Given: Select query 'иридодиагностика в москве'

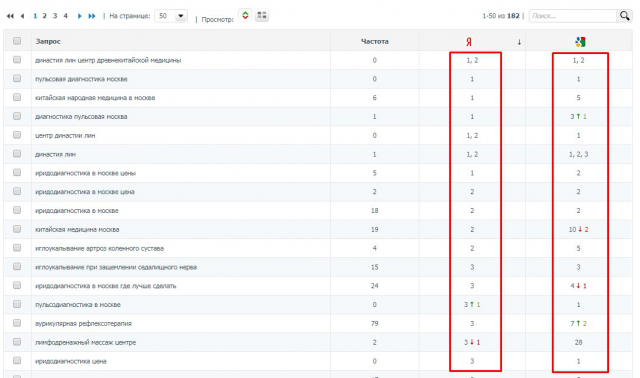Looking at the screenshot, I should pyautogui.click(x=77, y=211).
